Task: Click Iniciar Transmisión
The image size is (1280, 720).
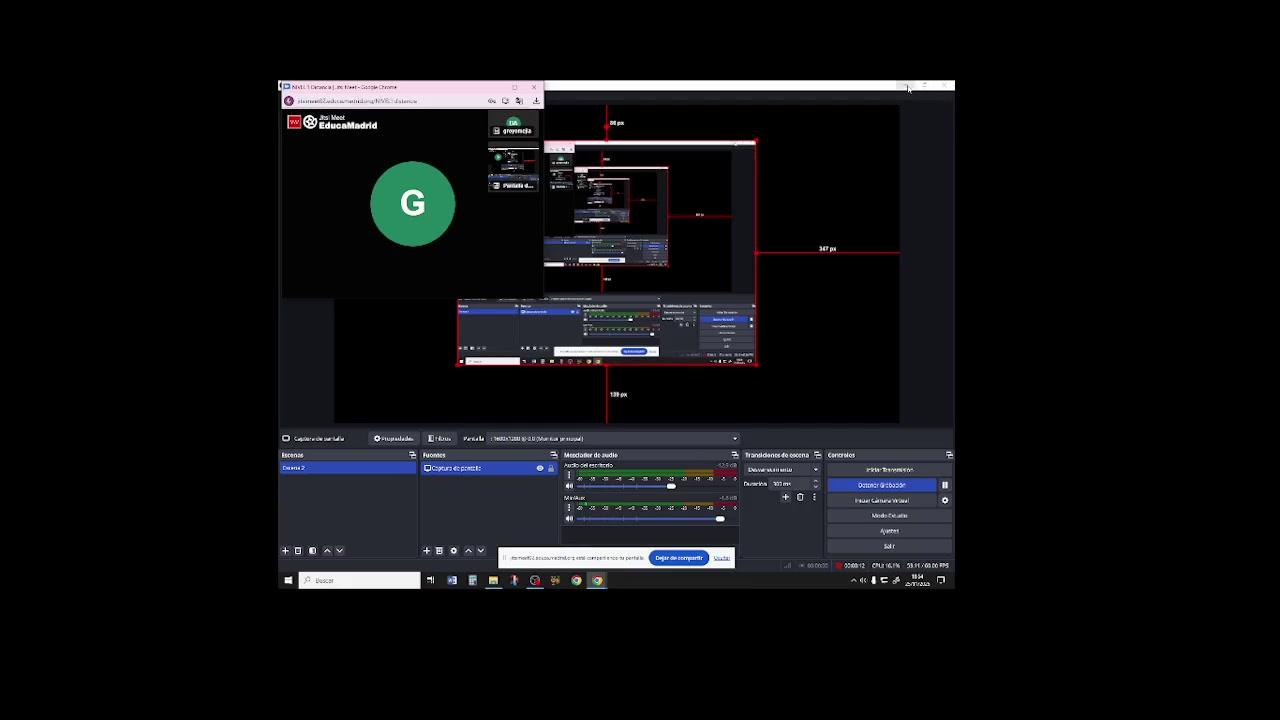Action: pos(889,469)
